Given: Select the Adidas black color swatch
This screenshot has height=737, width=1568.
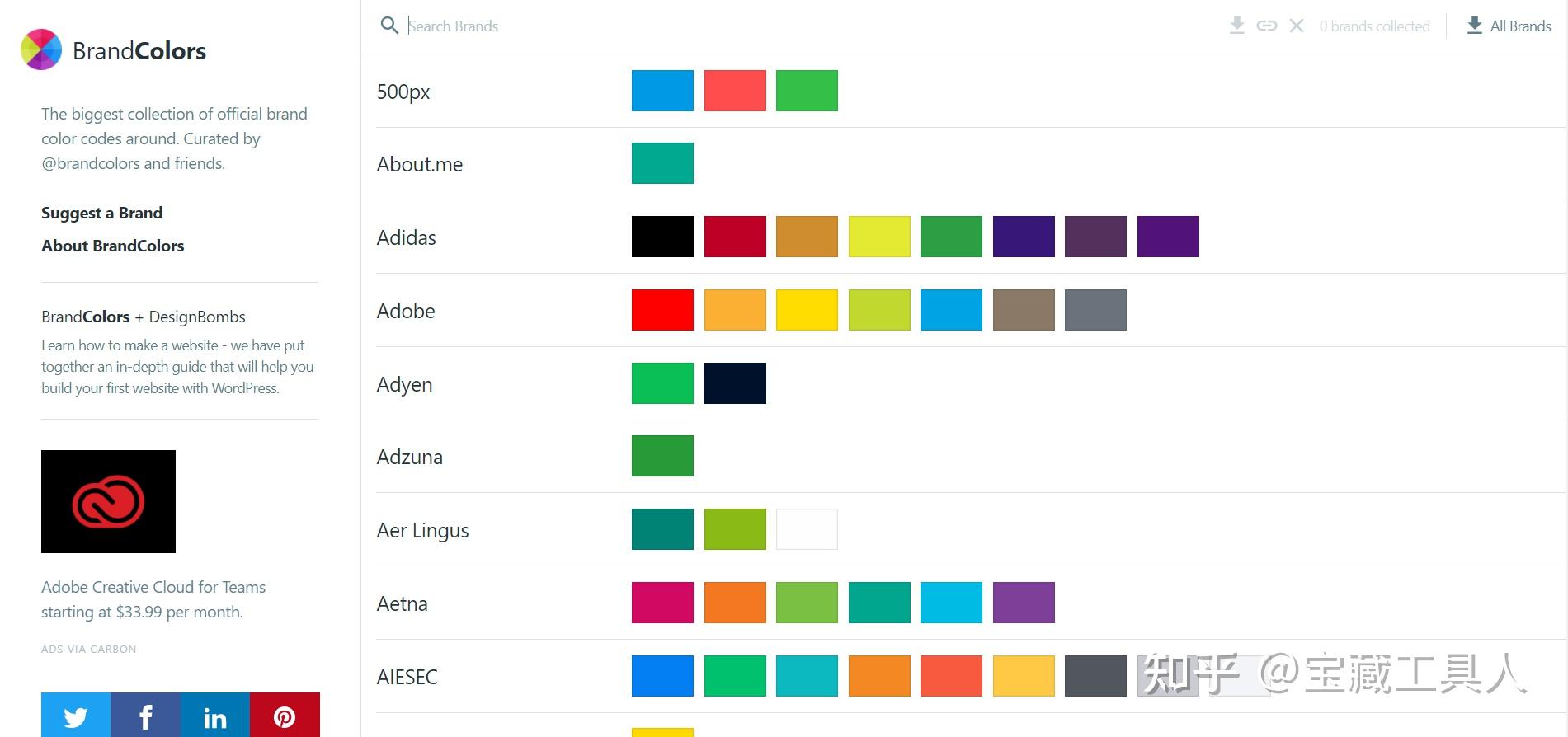Looking at the screenshot, I should (x=662, y=237).
